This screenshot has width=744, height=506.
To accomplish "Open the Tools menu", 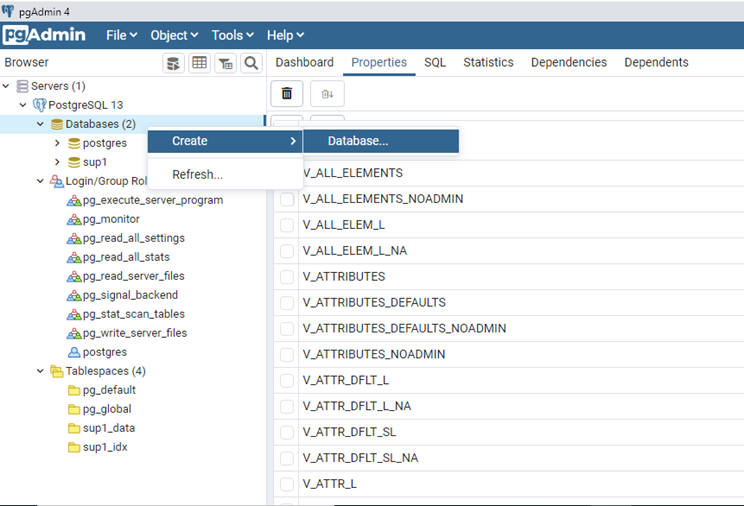I will pyautogui.click(x=232, y=35).
